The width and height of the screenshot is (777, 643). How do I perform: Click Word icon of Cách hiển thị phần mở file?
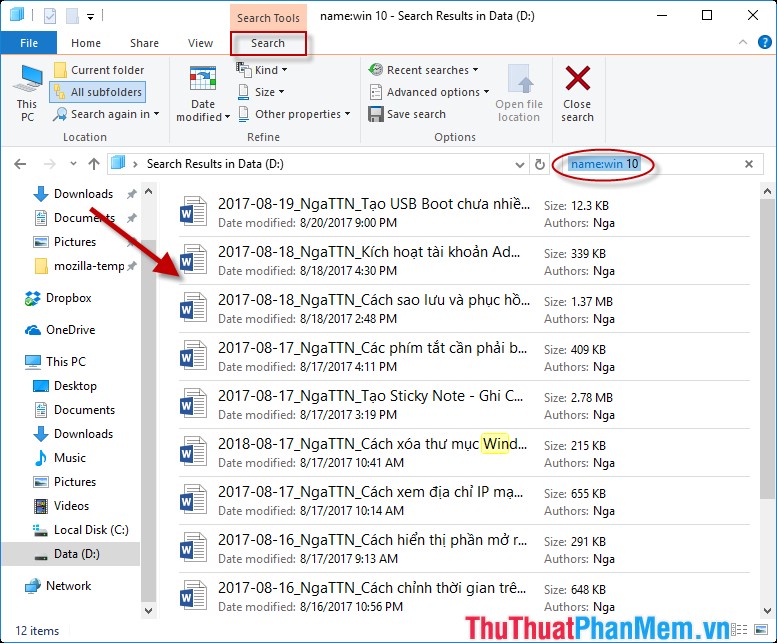(193, 547)
